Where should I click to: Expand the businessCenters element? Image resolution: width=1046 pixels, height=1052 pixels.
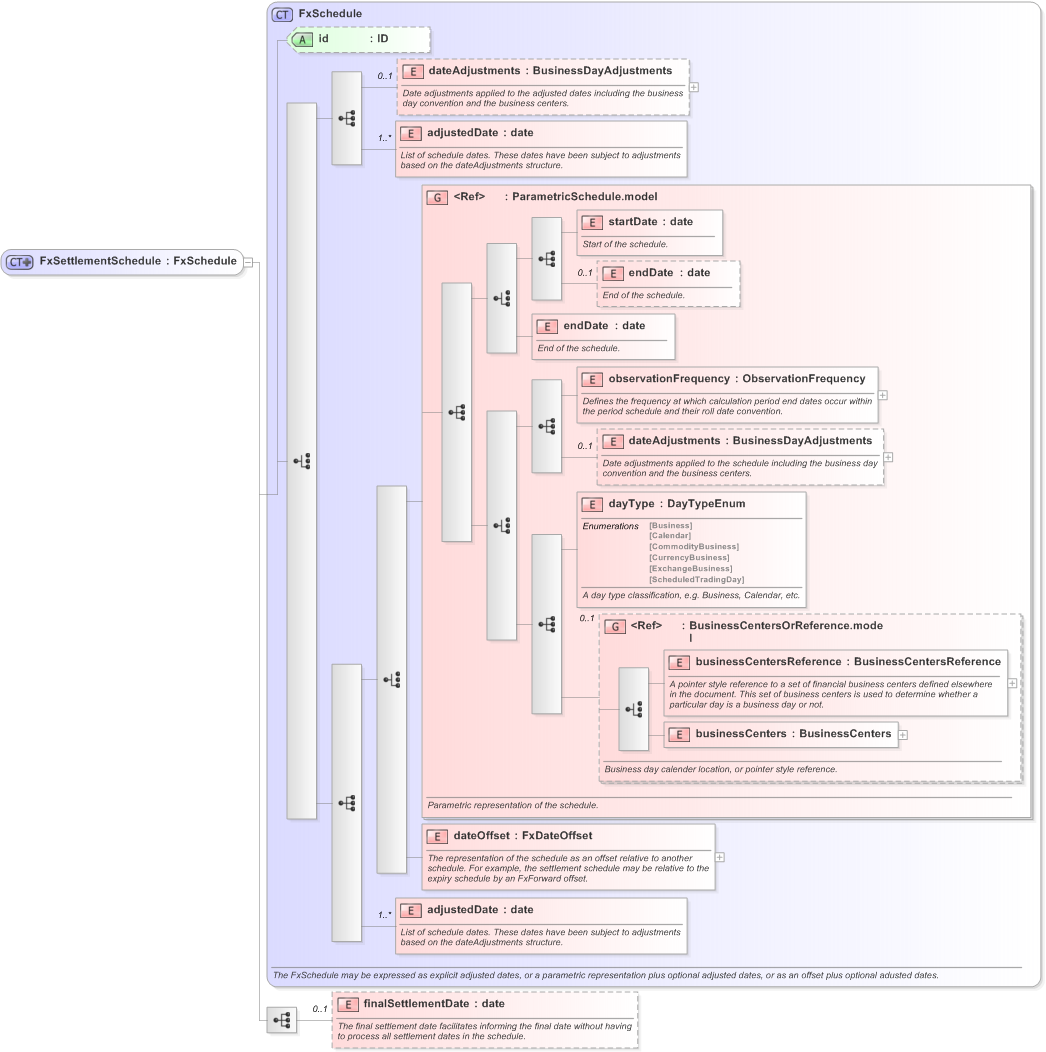(x=903, y=735)
